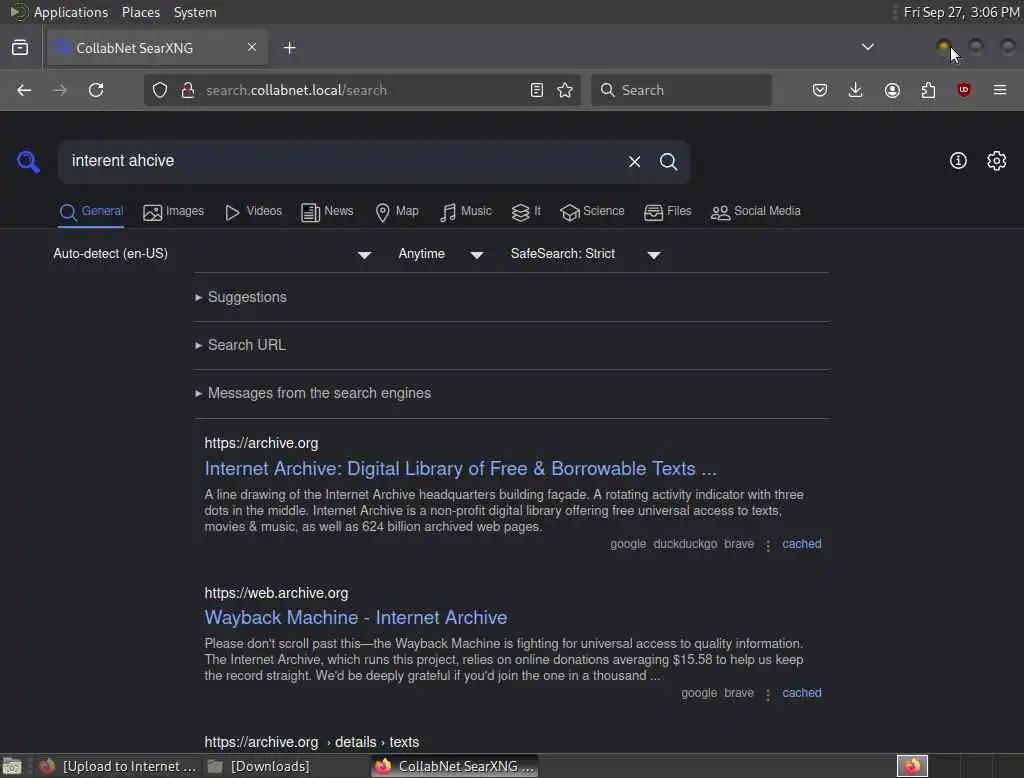Switch to Music category

pyautogui.click(x=466, y=212)
